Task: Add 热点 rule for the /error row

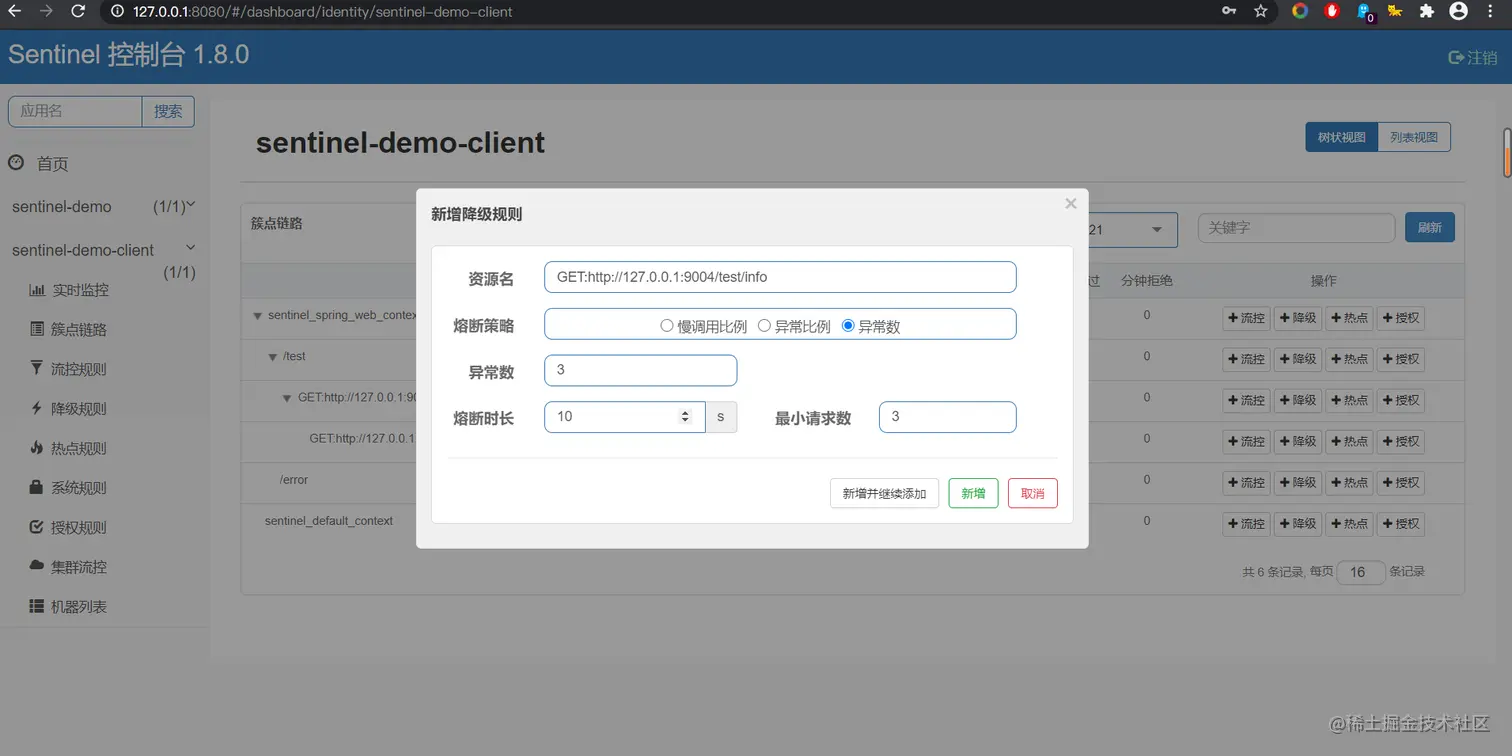Action: coord(1350,483)
